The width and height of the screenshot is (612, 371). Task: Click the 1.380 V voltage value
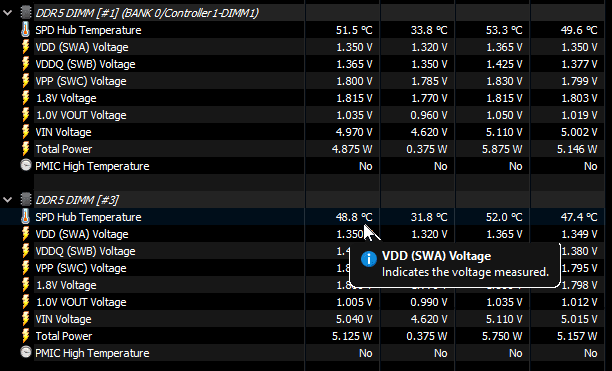pyautogui.click(x=580, y=251)
